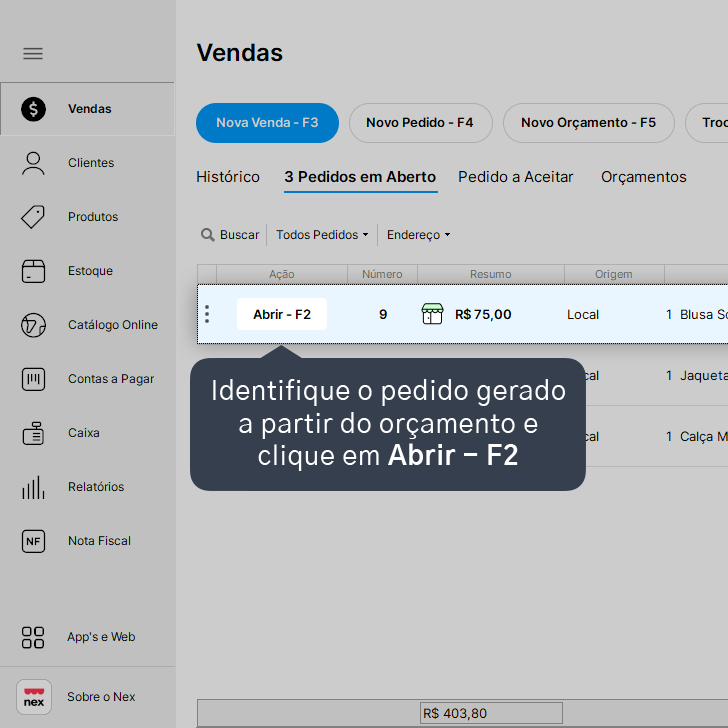This screenshot has height=728, width=728.
Task: Click the Nota Fiscal NF icon
Action: [x=33, y=541]
